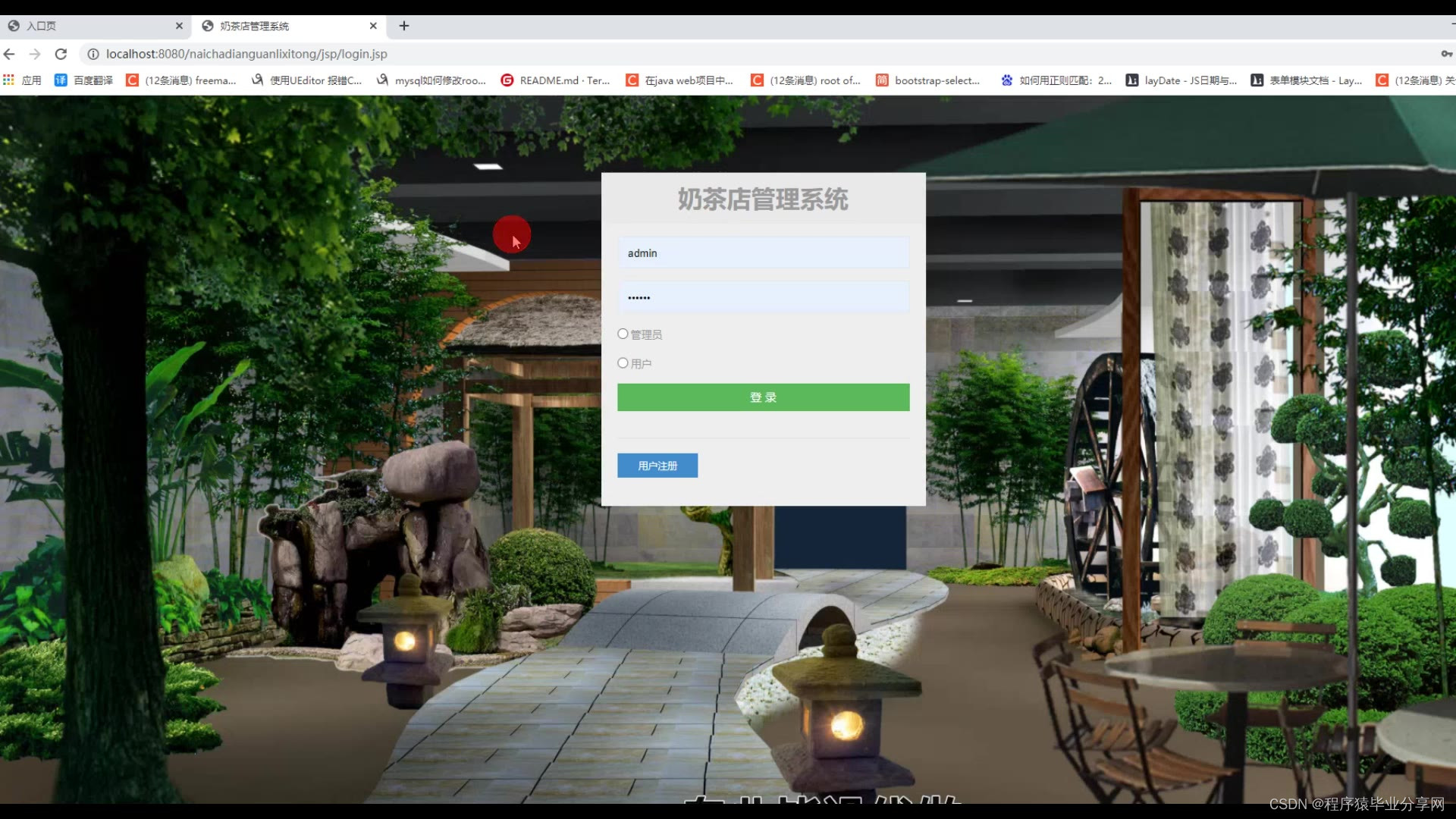Open the layDate bookmark
This screenshot has height=819, width=1456.
pos(1181,80)
